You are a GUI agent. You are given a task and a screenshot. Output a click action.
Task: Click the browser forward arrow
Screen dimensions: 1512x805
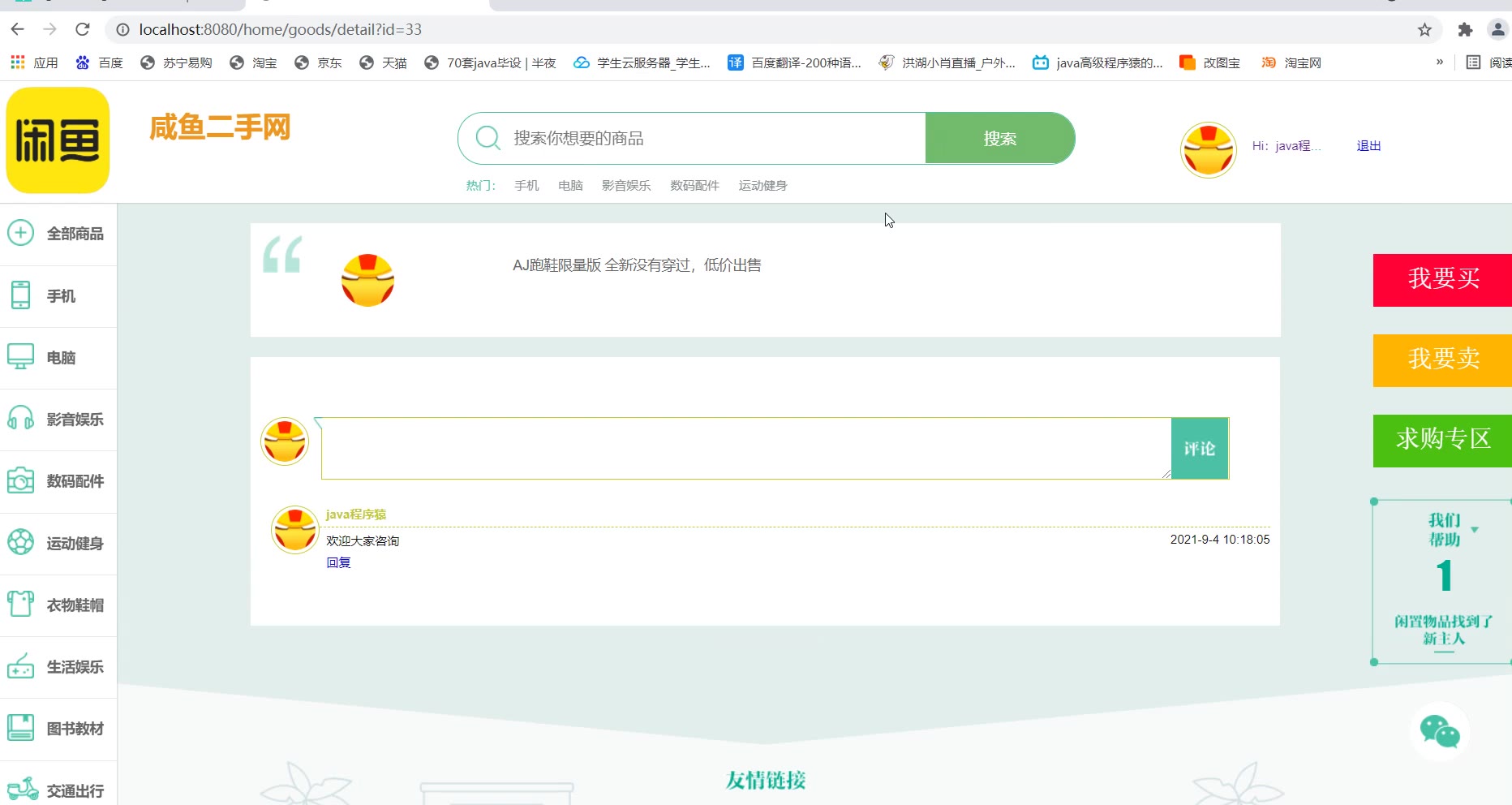tap(50, 29)
